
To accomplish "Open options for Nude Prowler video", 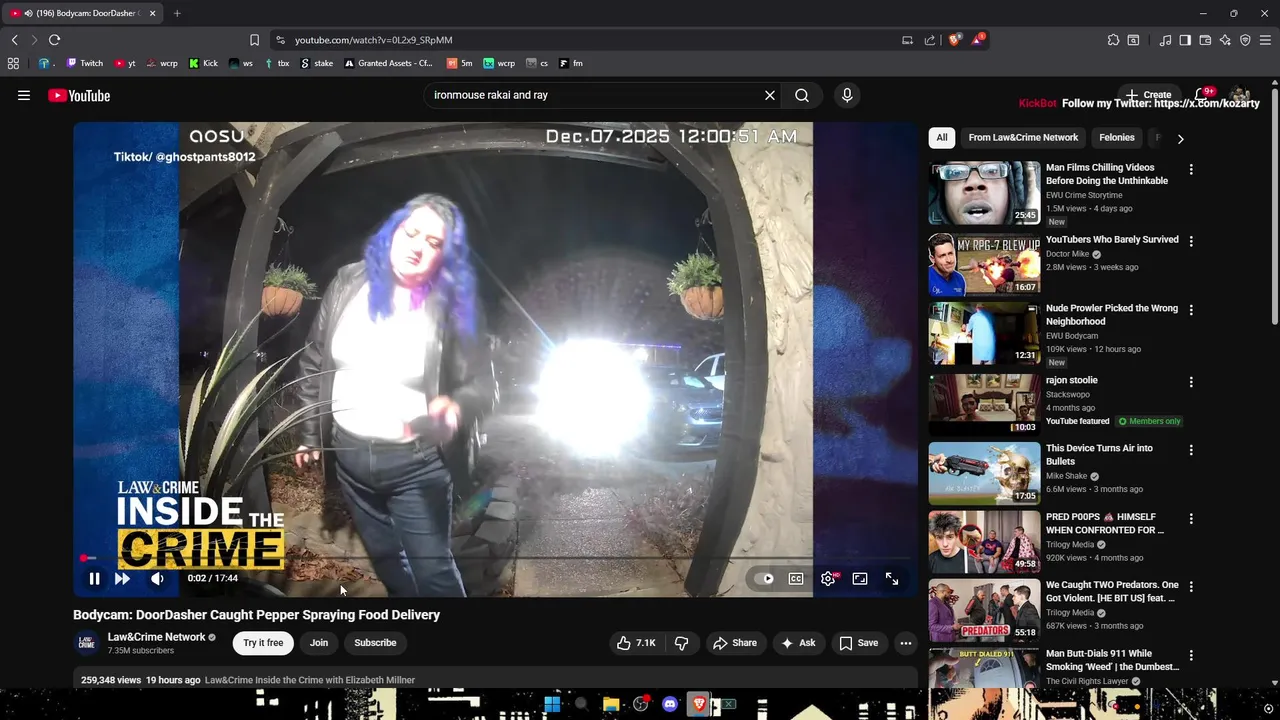I will tap(1190, 310).
